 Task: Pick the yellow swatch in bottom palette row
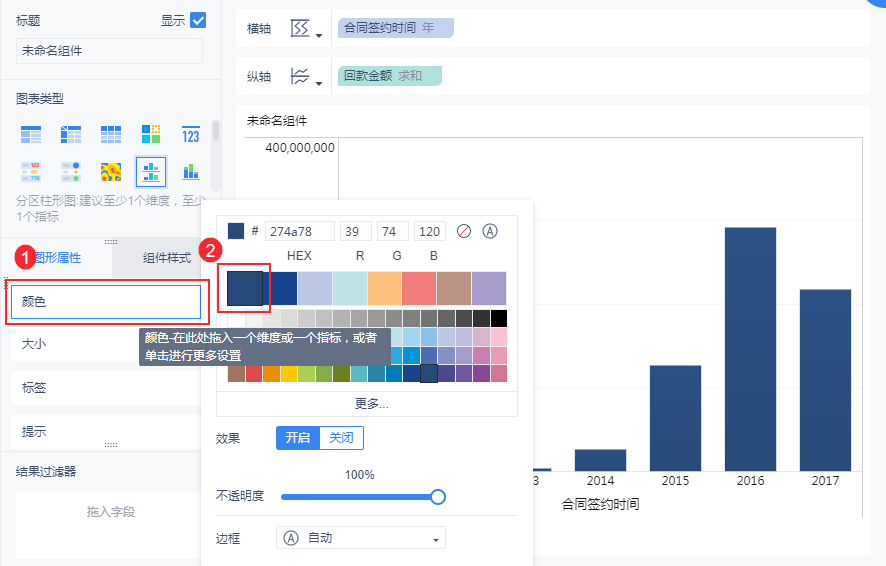point(289,373)
